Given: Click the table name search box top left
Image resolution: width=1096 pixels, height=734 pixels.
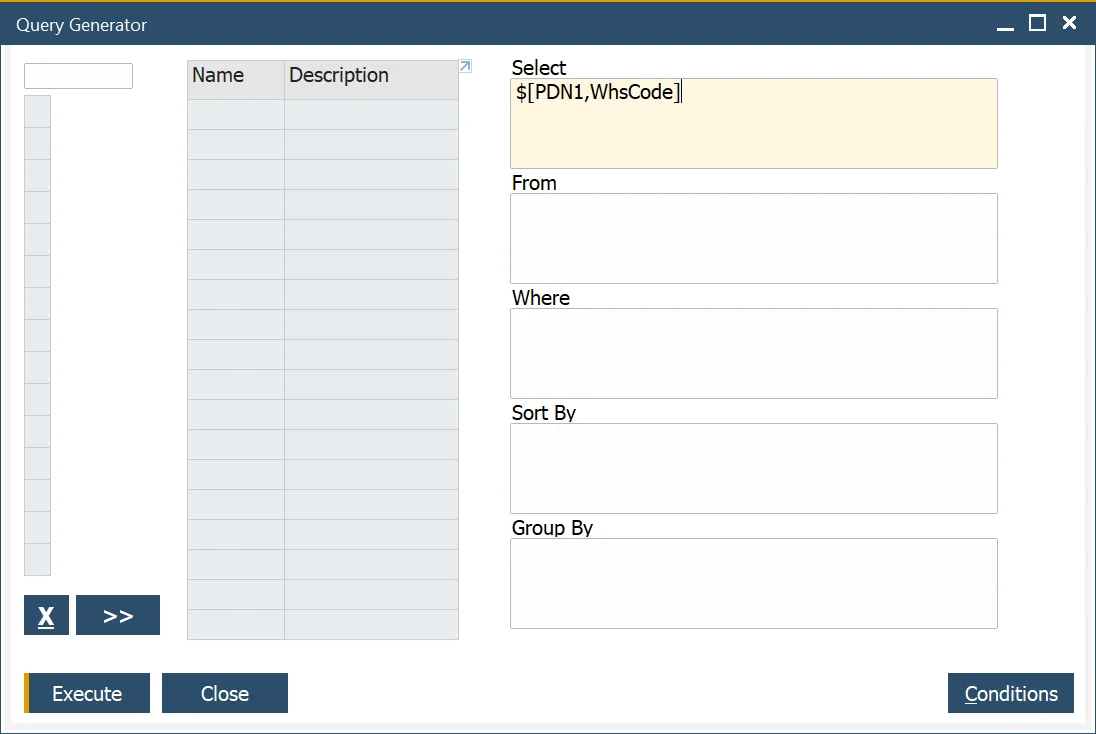Looking at the screenshot, I should (x=78, y=75).
